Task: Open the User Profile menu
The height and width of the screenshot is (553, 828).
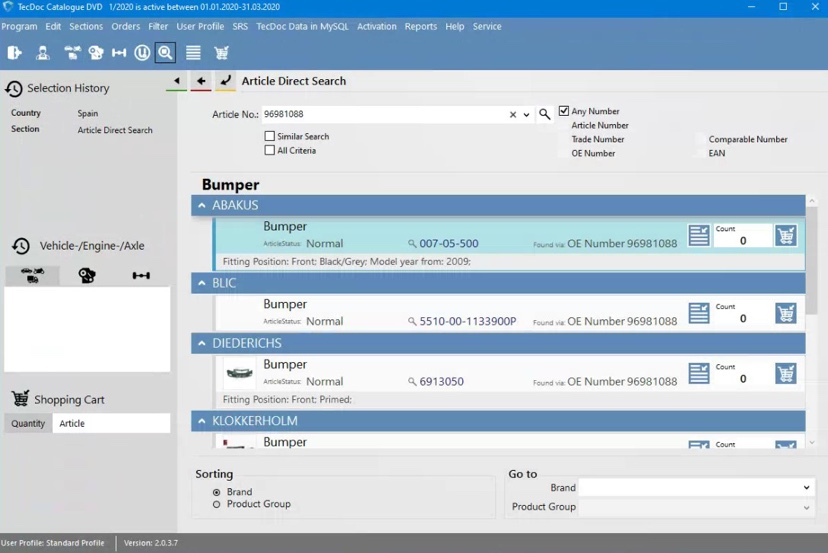Action: coord(200,26)
